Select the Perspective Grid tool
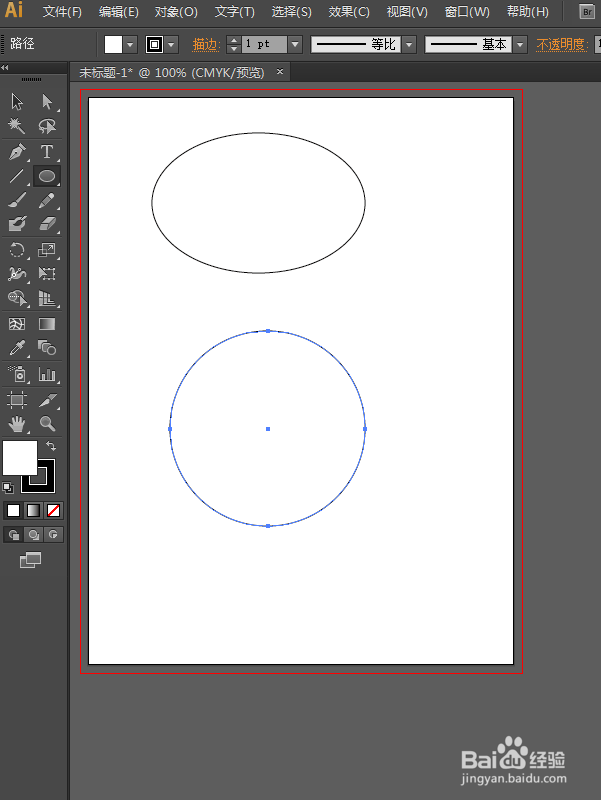 pyautogui.click(x=47, y=298)
